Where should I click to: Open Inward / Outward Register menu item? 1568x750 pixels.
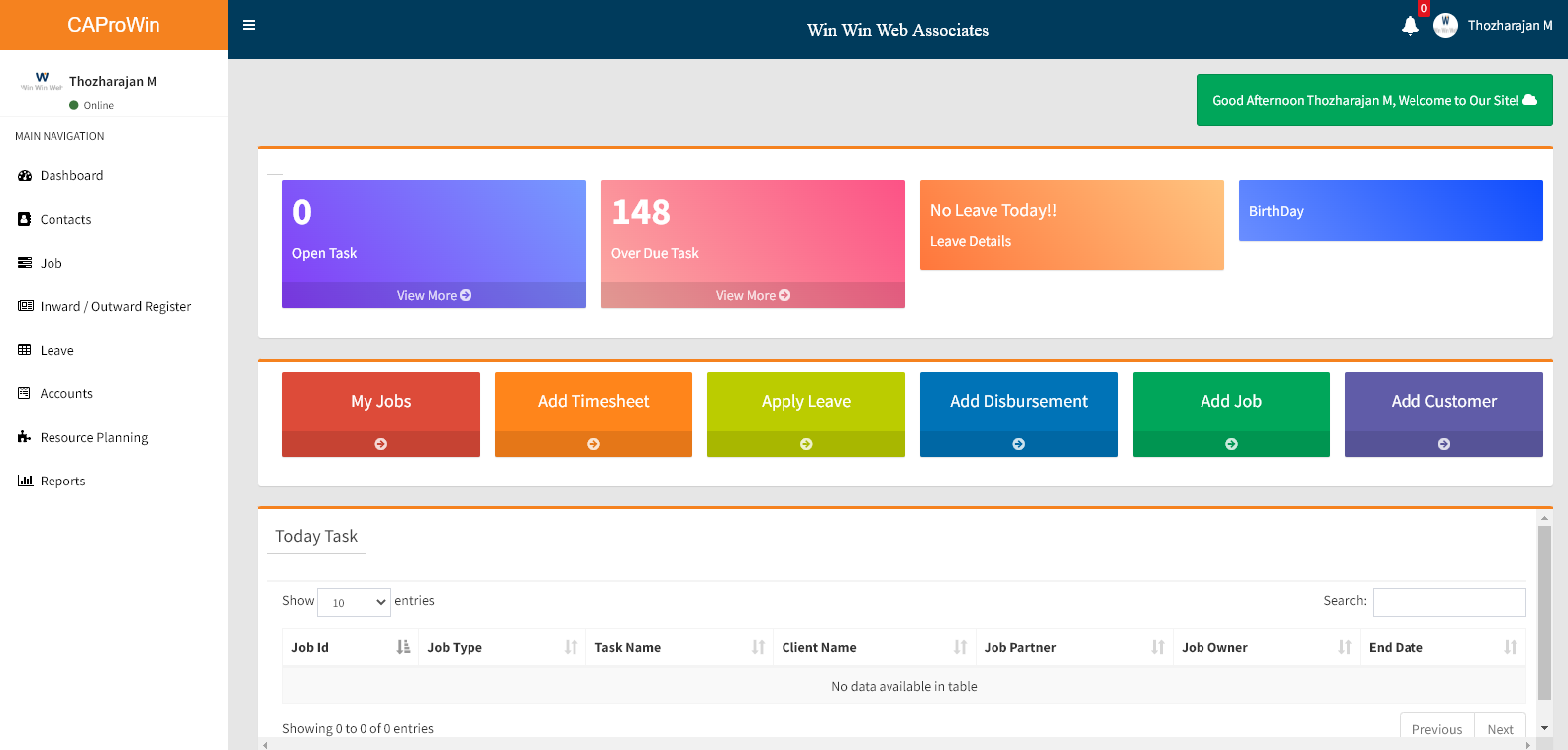[x=115, y=307]
